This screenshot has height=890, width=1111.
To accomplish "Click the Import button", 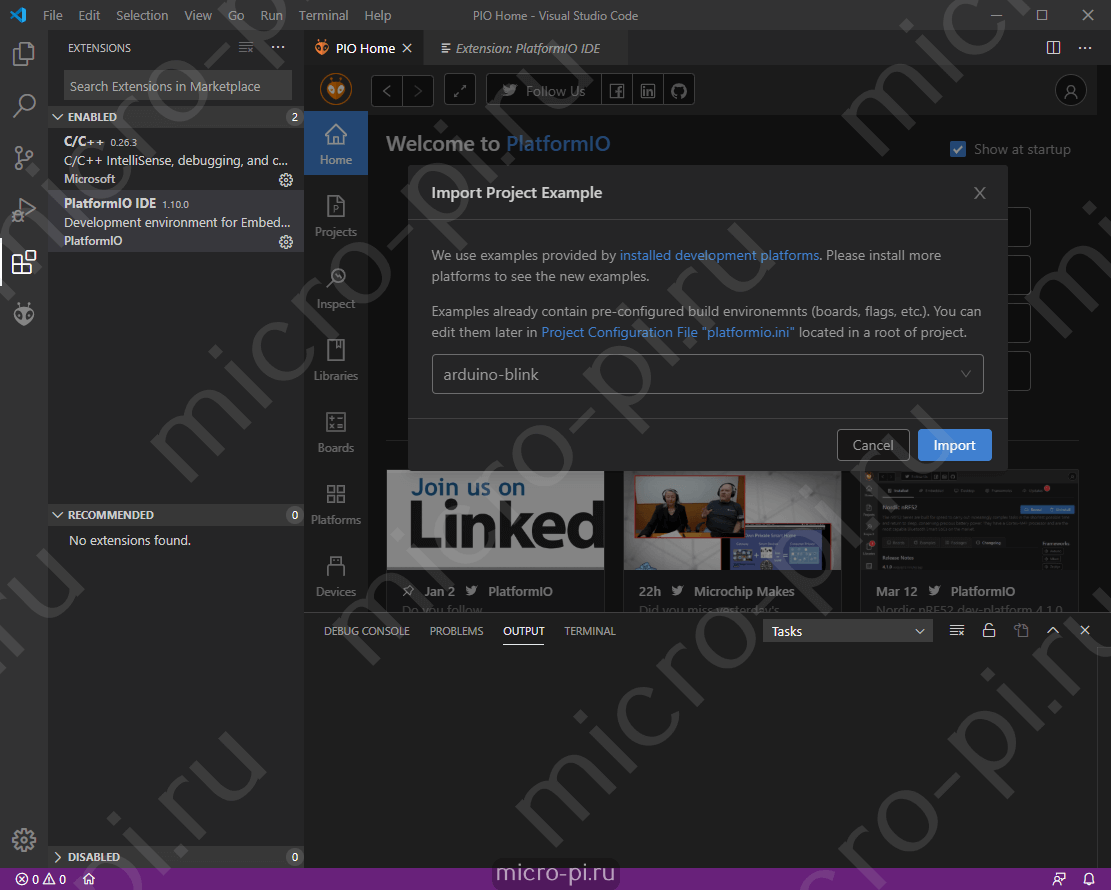I will click(954, 444).
